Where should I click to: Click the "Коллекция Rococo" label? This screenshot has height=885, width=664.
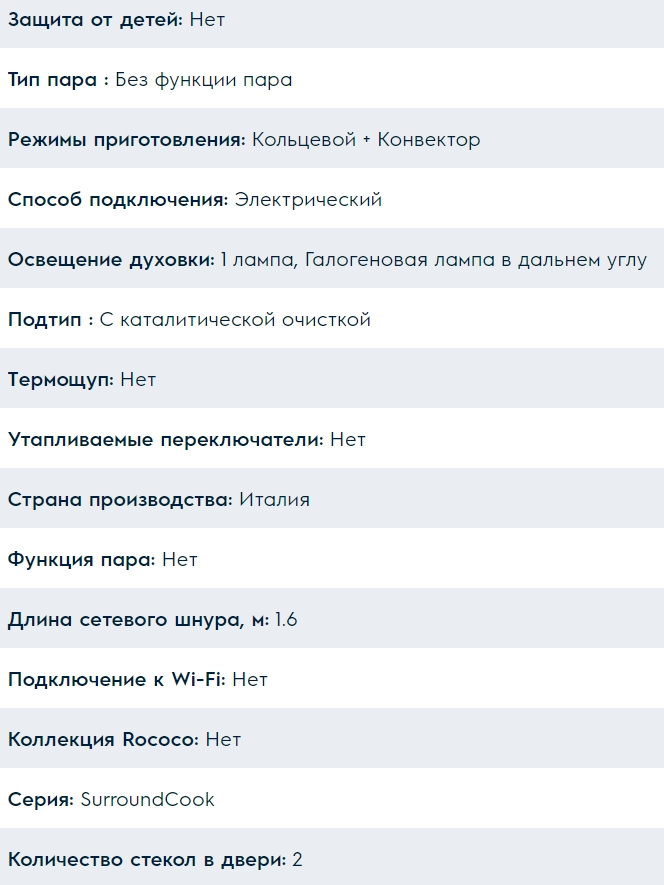point(103,740)
